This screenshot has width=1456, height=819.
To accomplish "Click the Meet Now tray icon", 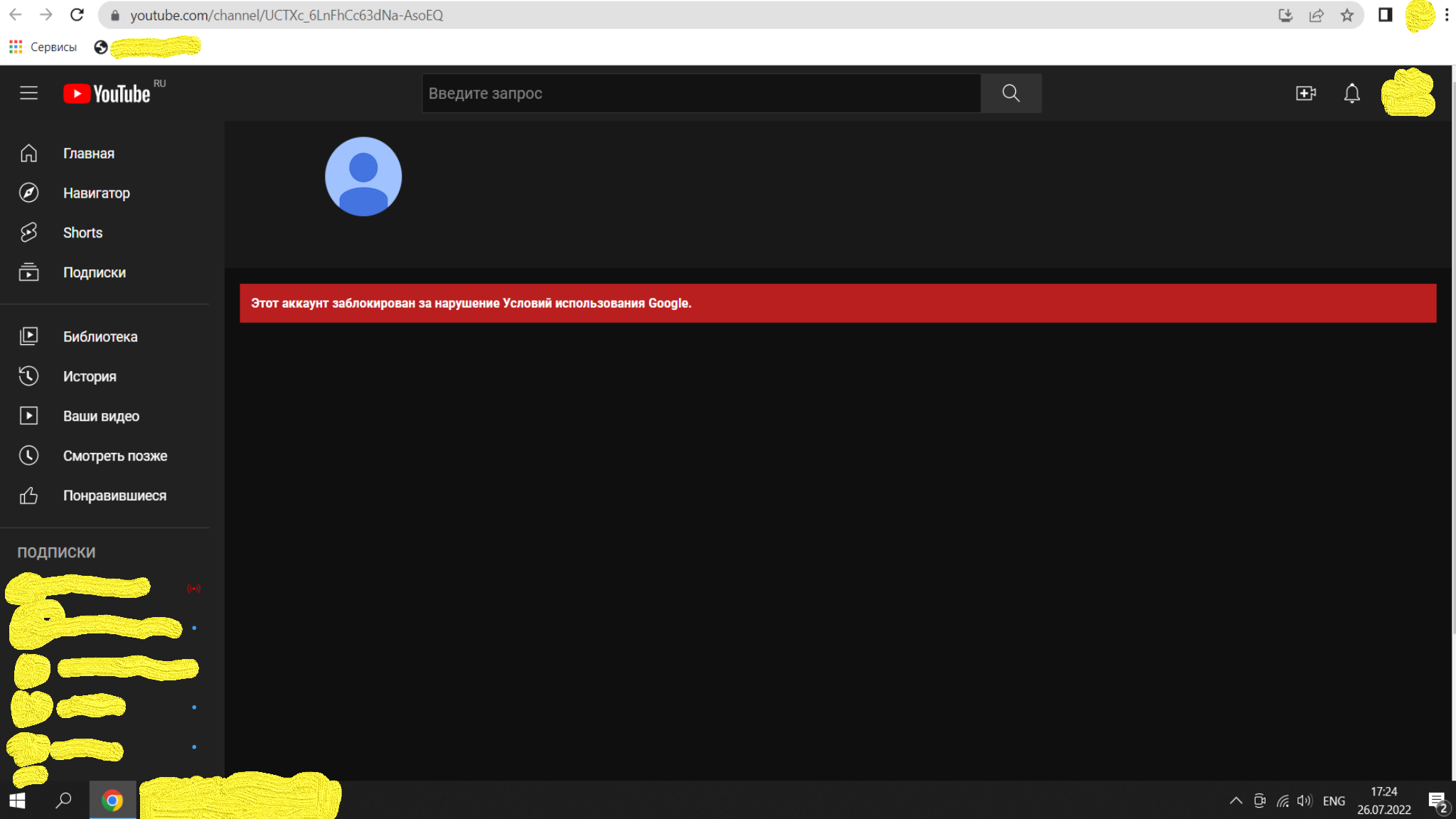I will (1260, 801).
